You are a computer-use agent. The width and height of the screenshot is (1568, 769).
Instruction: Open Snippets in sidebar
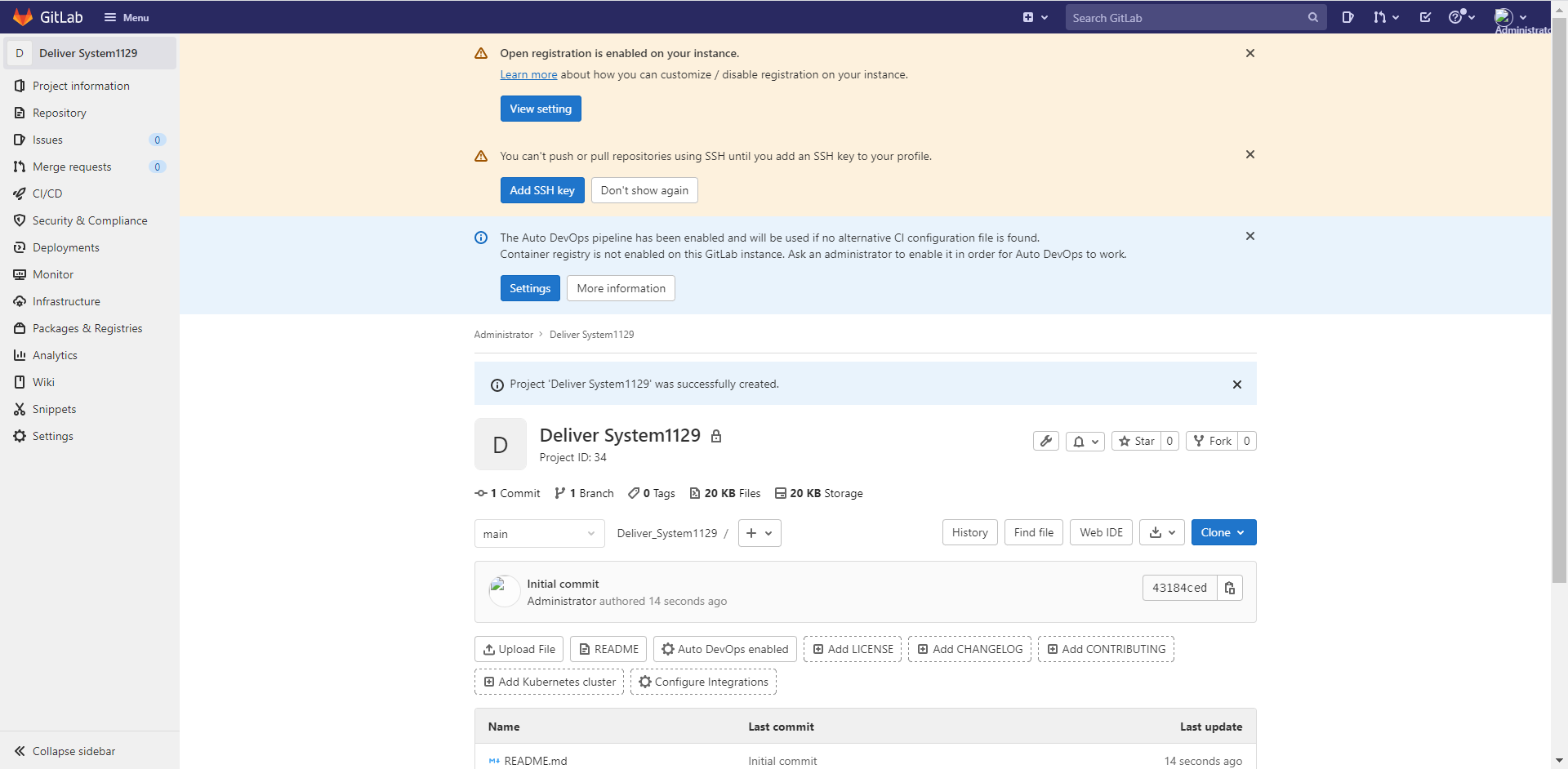[x=88, y=409]
